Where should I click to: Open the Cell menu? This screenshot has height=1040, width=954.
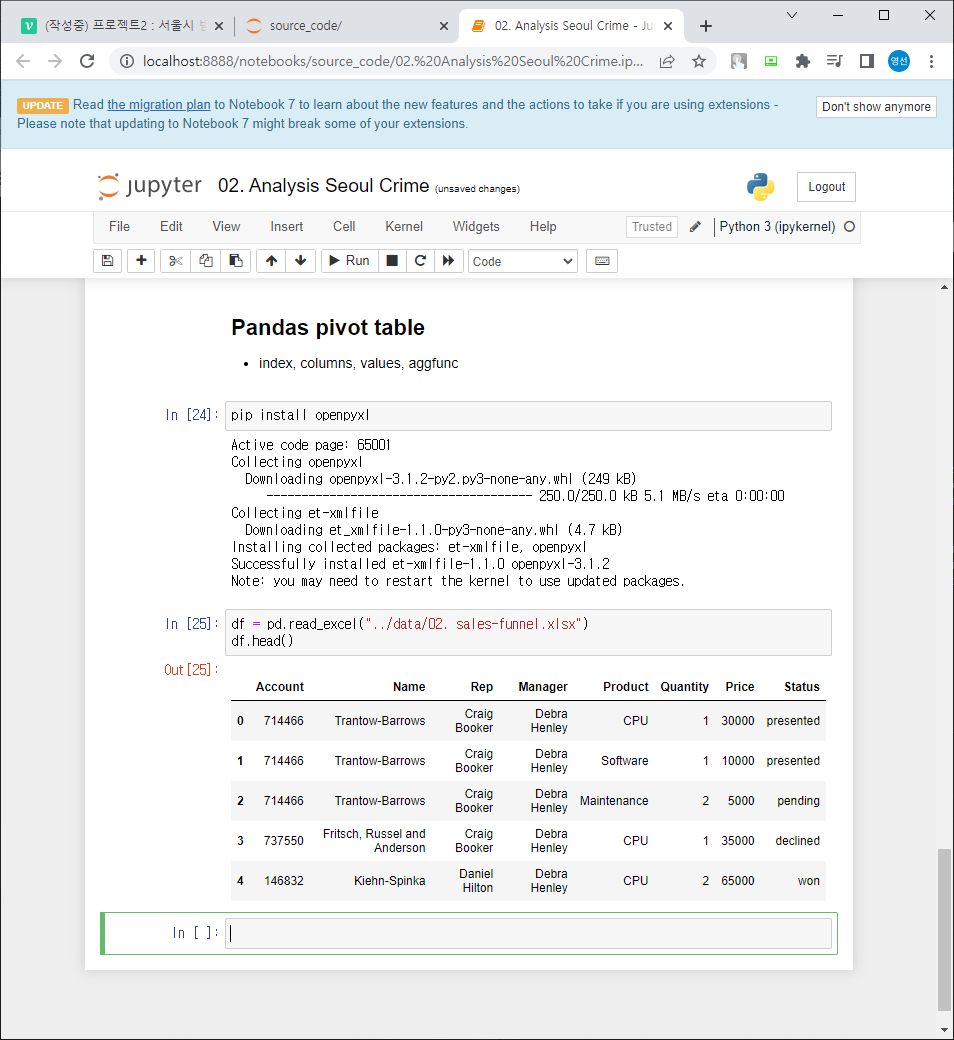pos(344,227)
